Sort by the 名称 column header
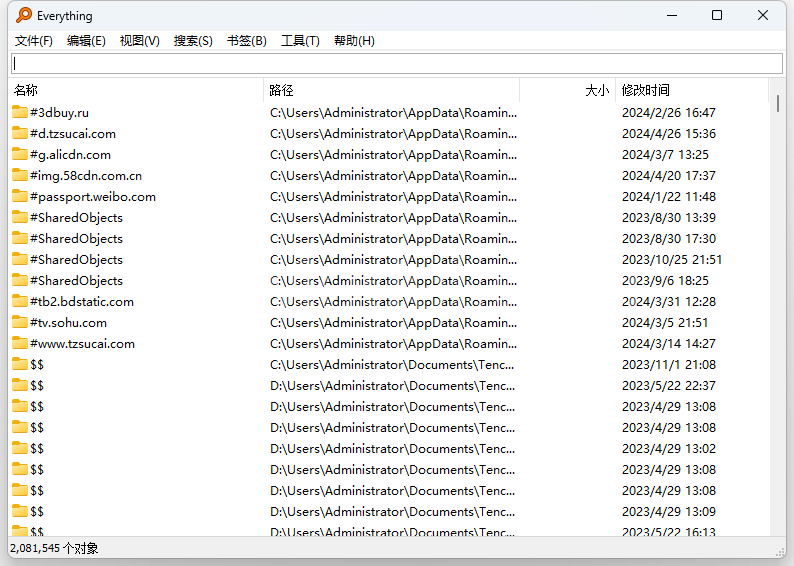Screen dimensions: 794x566 136,90
